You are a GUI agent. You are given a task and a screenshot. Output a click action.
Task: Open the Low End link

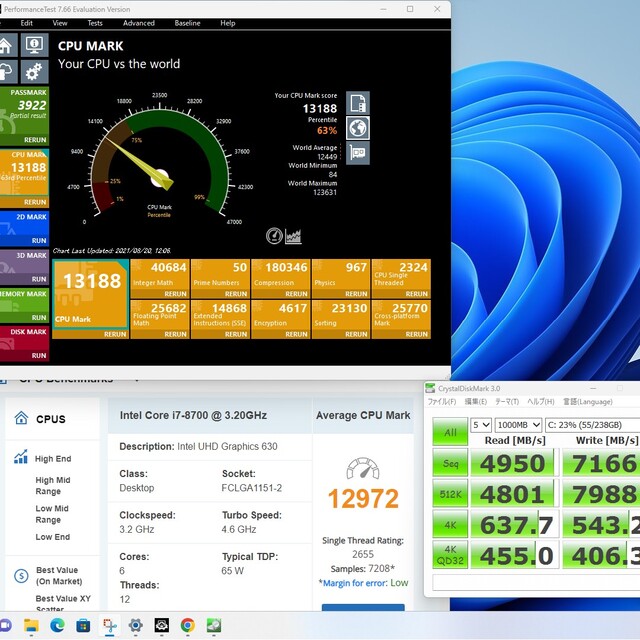(x=52, y=537)
